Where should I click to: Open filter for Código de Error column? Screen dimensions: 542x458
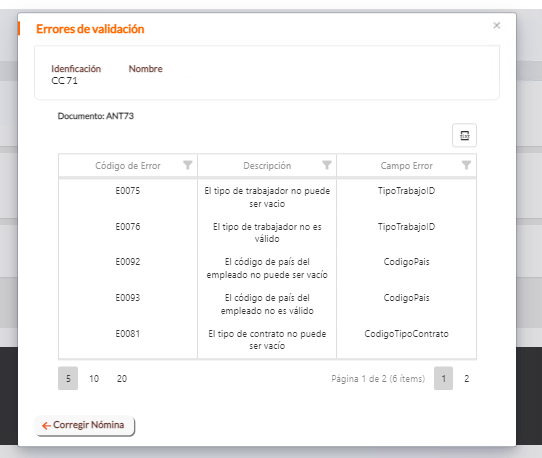pyautogui.click(x=188, y=165)
